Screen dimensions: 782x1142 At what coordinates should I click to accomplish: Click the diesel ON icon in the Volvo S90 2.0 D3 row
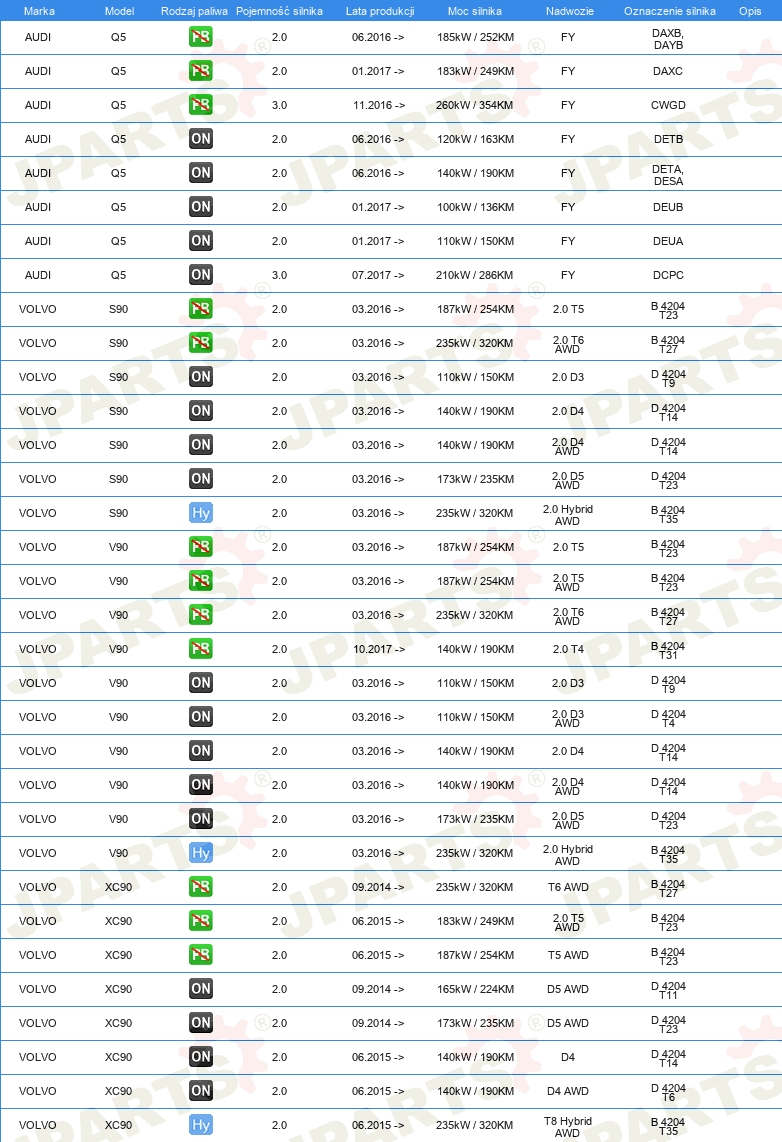pyautogui.click(x=201, y=377)
